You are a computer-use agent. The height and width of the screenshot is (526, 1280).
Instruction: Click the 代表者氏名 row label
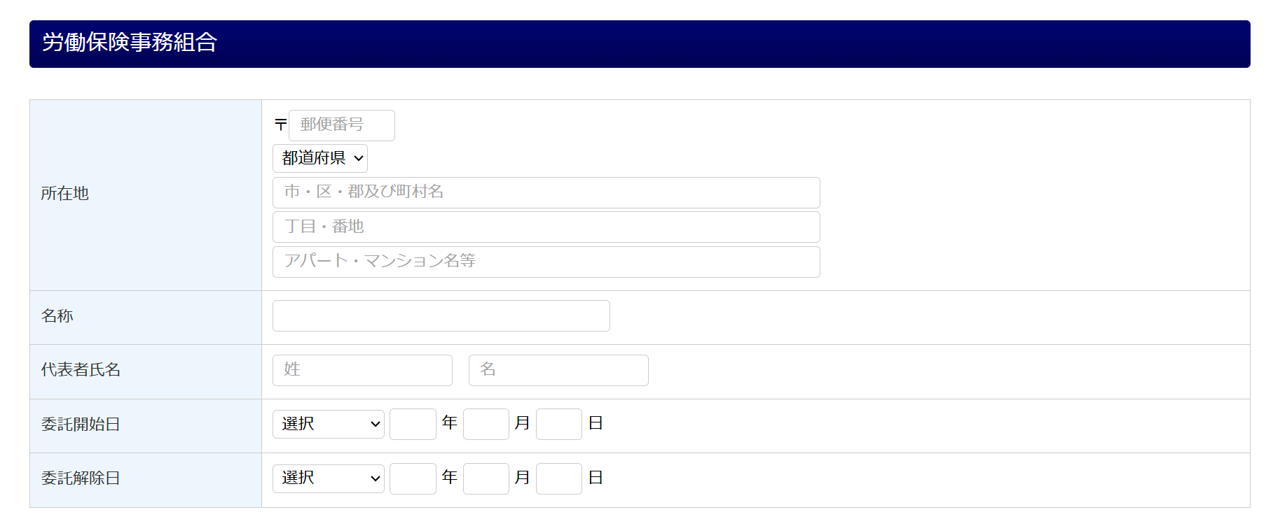[81, 370]
